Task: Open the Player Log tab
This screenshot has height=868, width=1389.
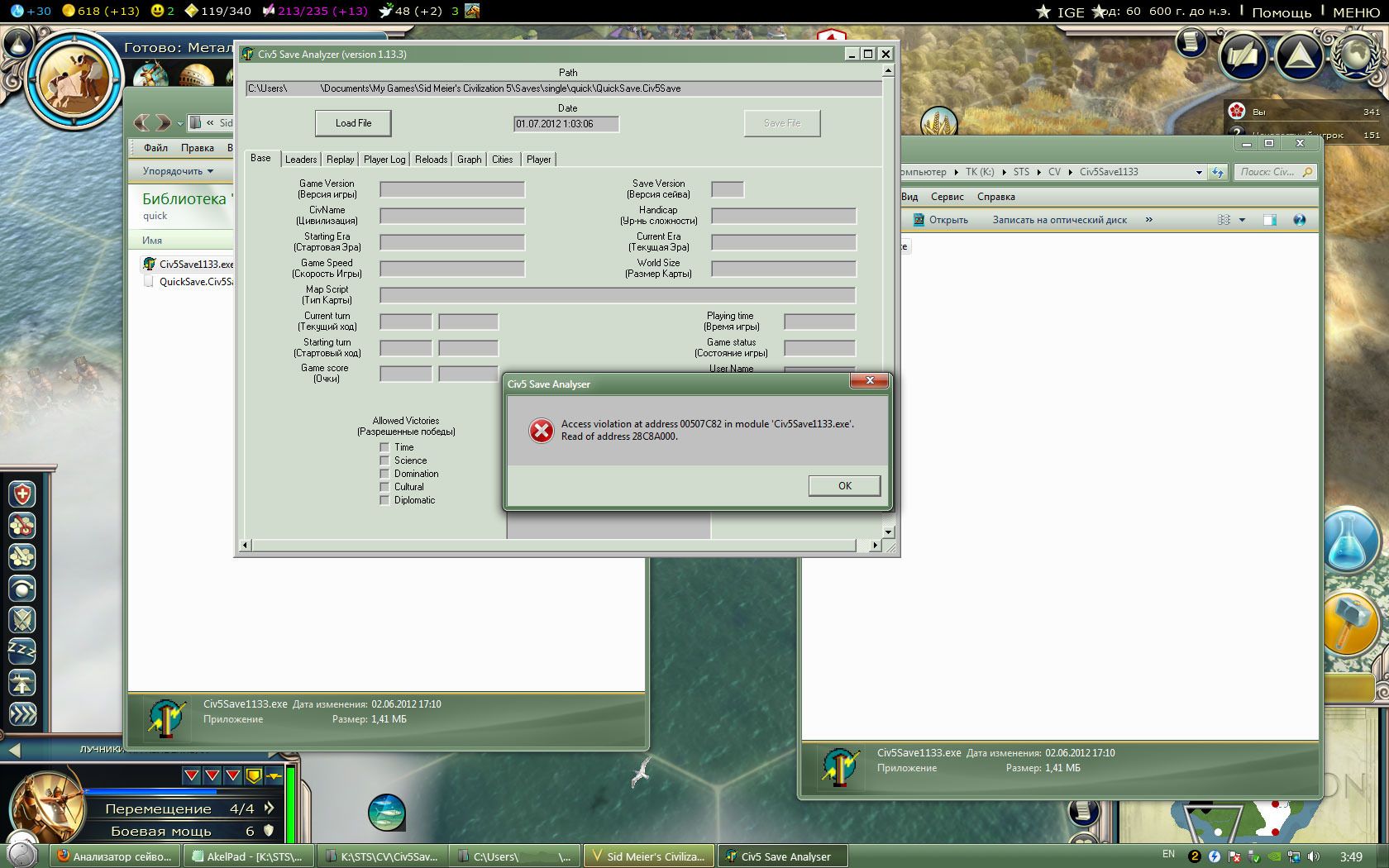Action: pyautogui.click(x=384, y=160)
